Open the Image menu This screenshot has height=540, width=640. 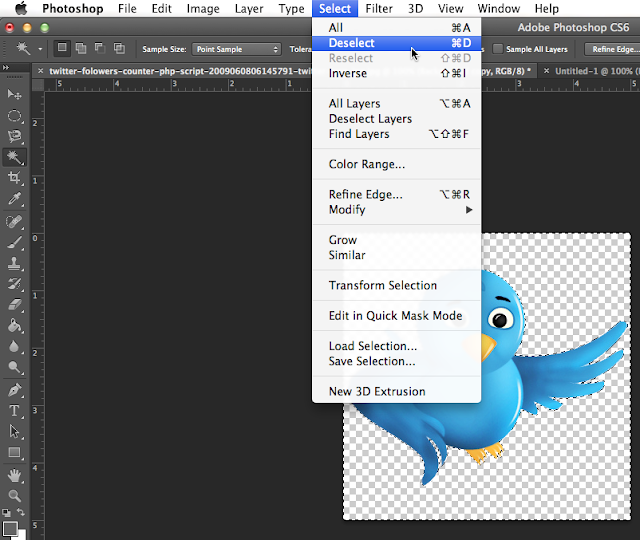203,9
